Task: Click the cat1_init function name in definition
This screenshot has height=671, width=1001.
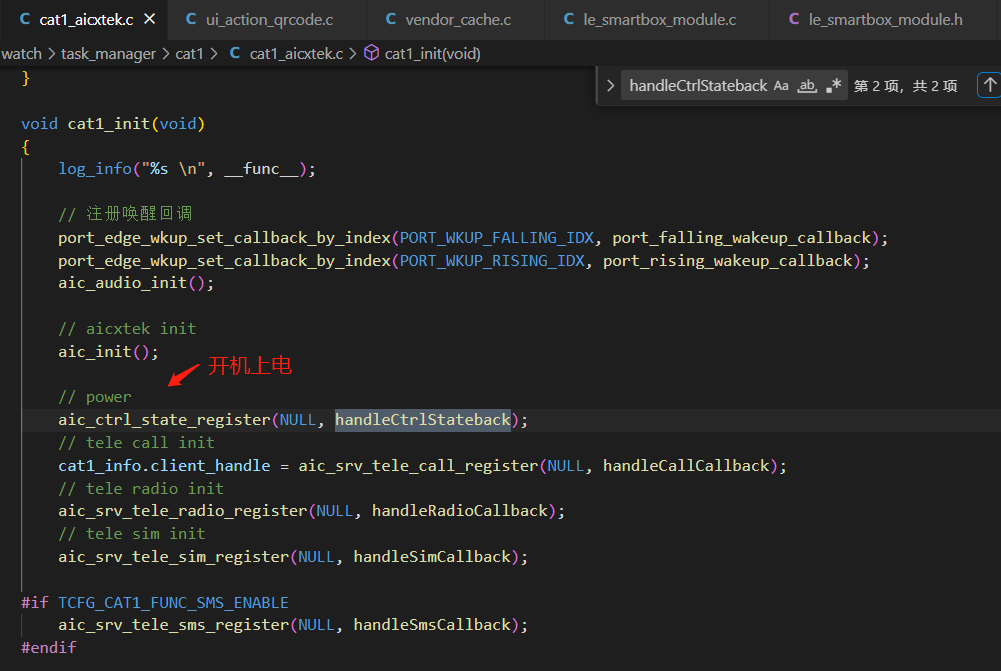Action: click(109, 123)
